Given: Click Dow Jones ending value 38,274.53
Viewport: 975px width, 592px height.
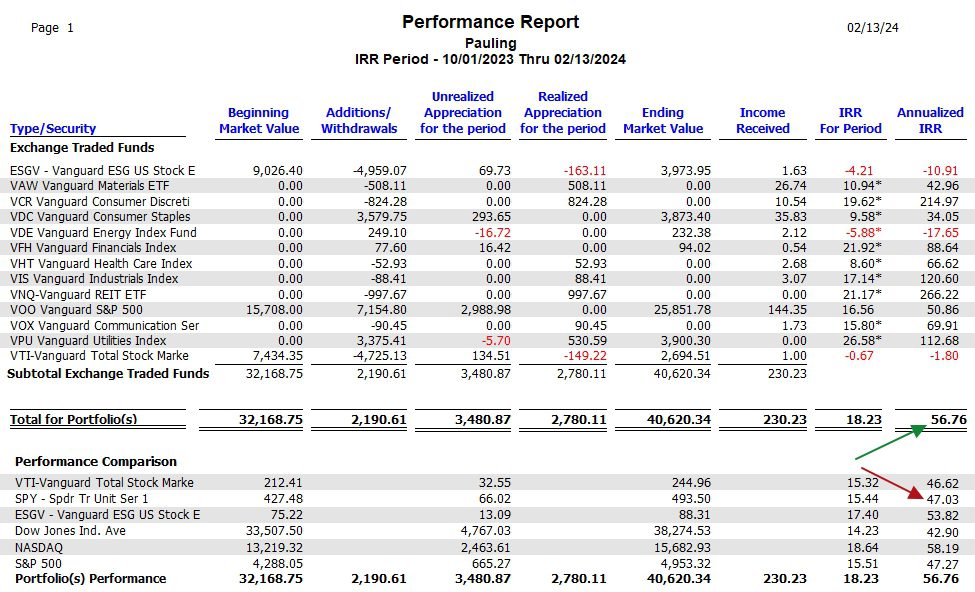Looking at the screenshot, I should pyautogui.click(x=682, y=531).
